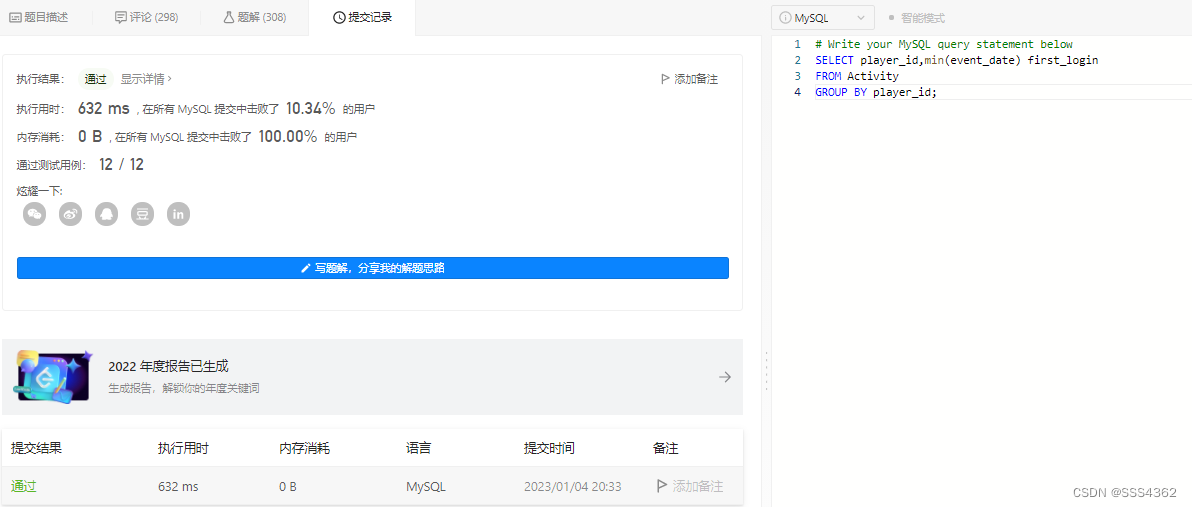Click the comment line in editor
The image size is (1192, 507).
pyautogui.click(x=943, y=44)
